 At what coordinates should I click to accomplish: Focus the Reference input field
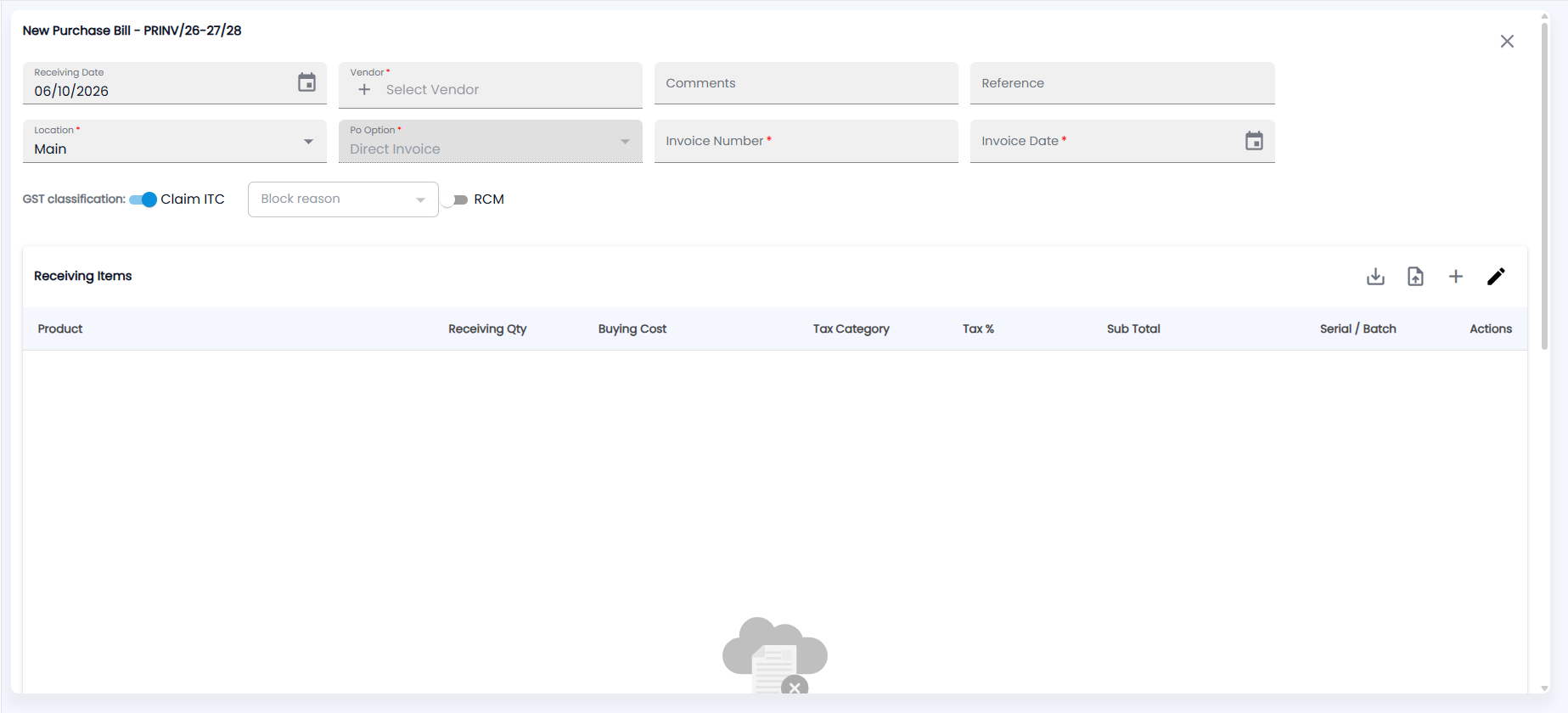coord(1122,83)
